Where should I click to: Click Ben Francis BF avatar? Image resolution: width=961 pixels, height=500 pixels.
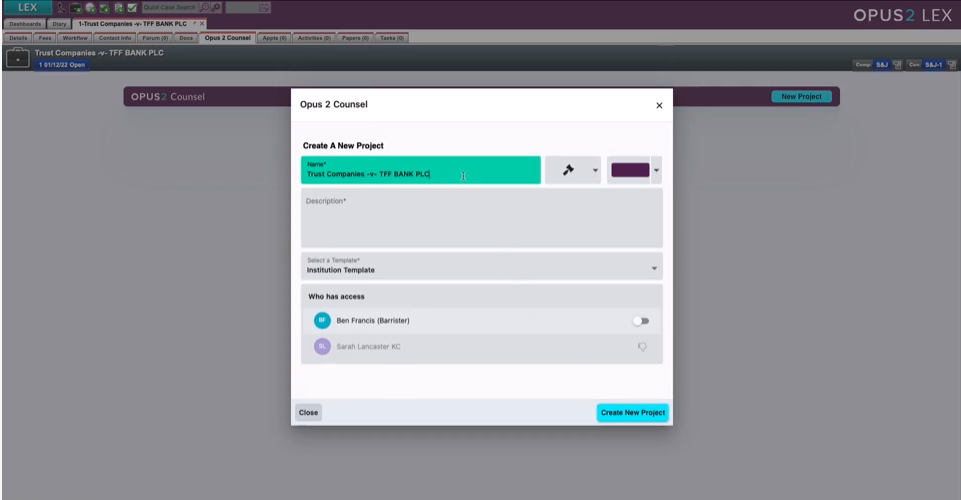click(322, 320)
